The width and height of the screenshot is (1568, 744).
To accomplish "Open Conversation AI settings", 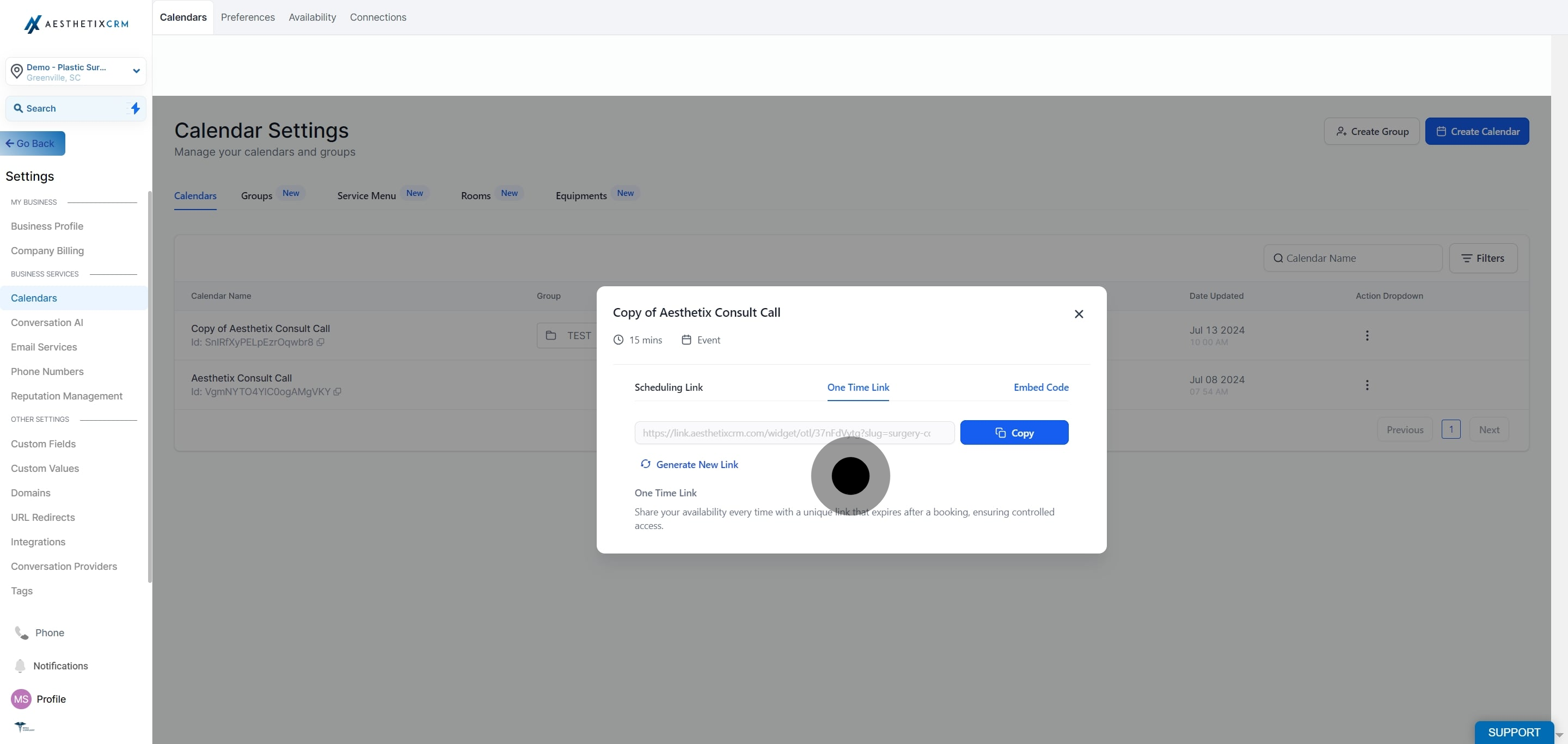I will coord(47,322).
